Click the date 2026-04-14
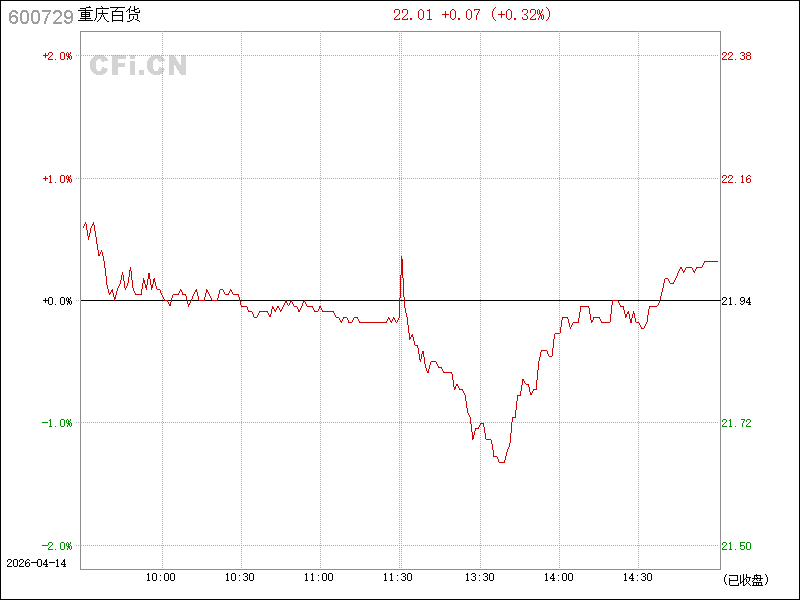800x600 pixels. point(36,563)
